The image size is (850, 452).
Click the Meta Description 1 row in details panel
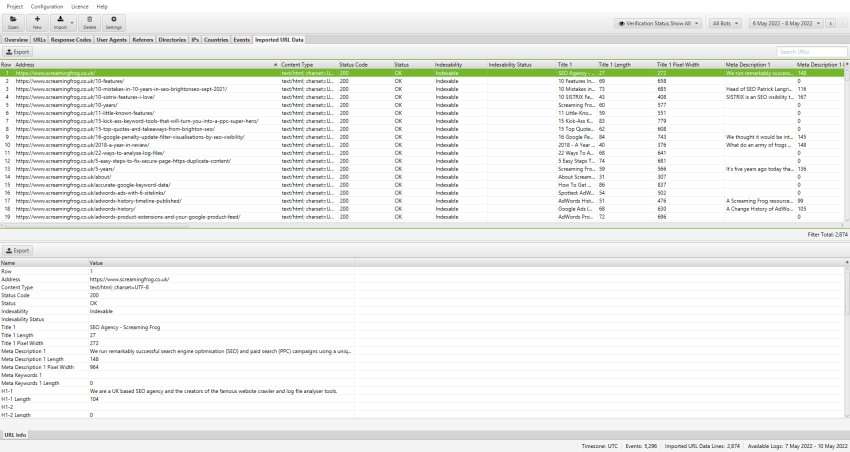[x=422, y=351]
